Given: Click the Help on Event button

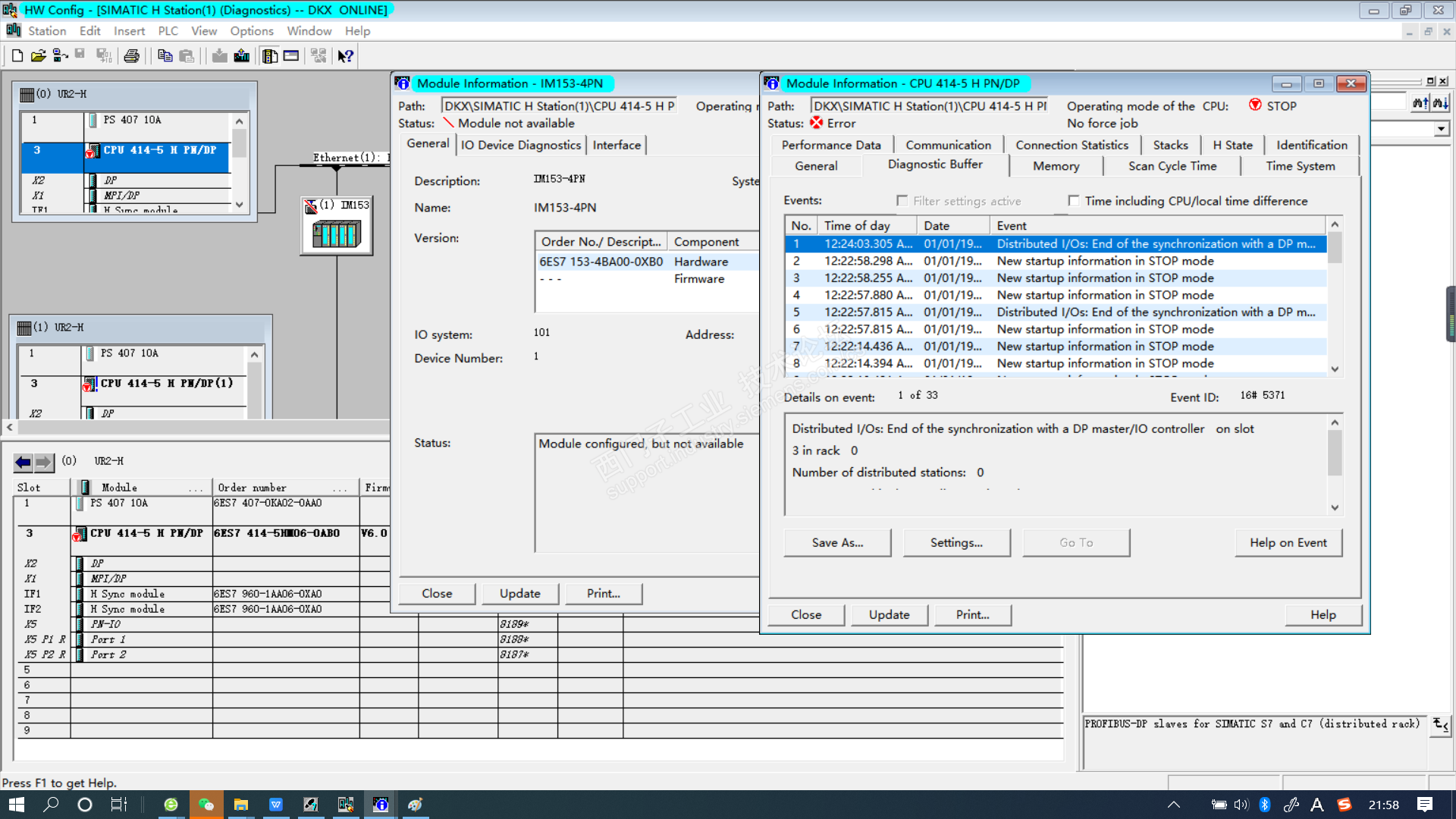Looking at the screenshot, I should (x=1288, y=543).
